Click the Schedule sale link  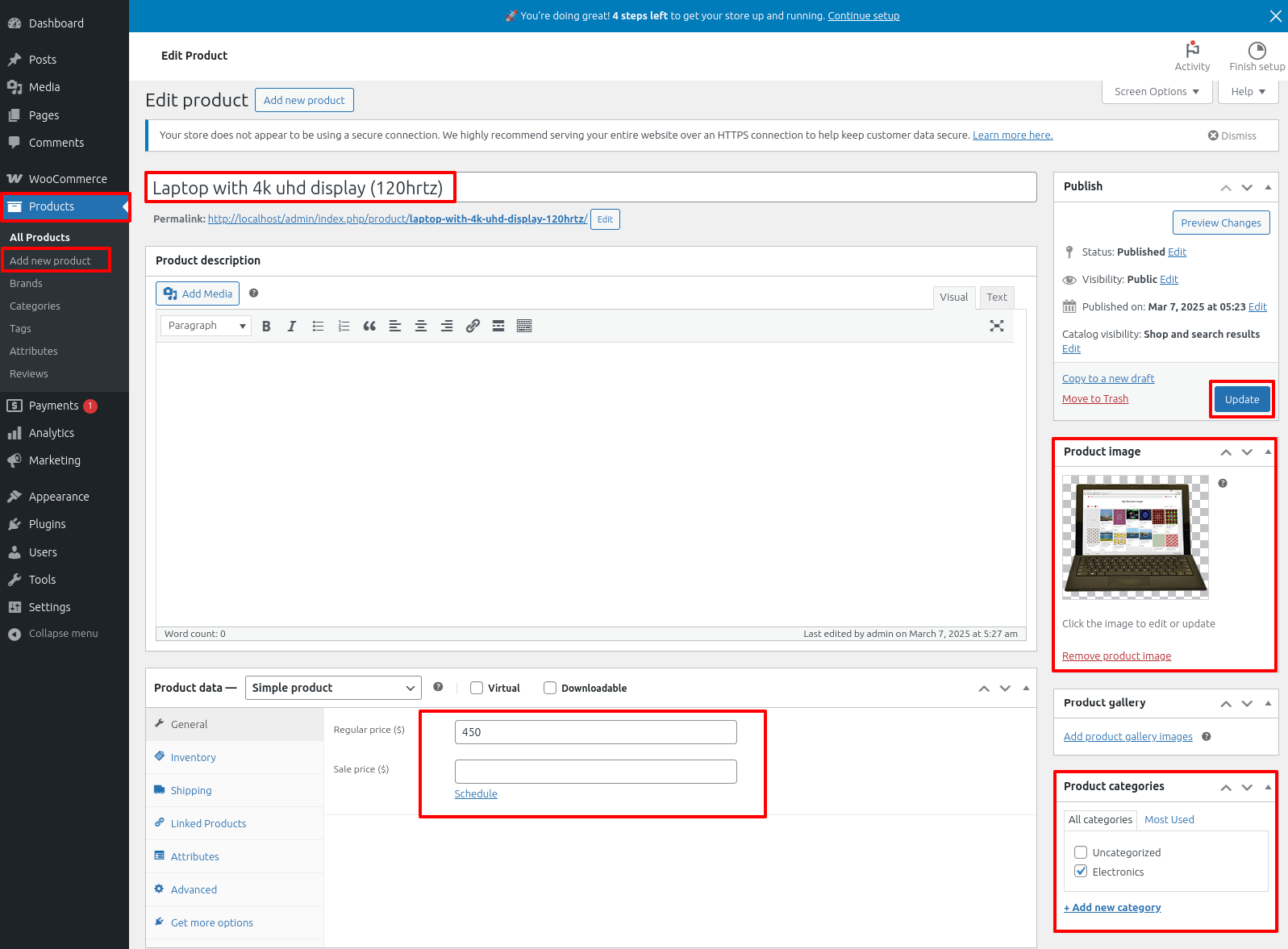476,793
